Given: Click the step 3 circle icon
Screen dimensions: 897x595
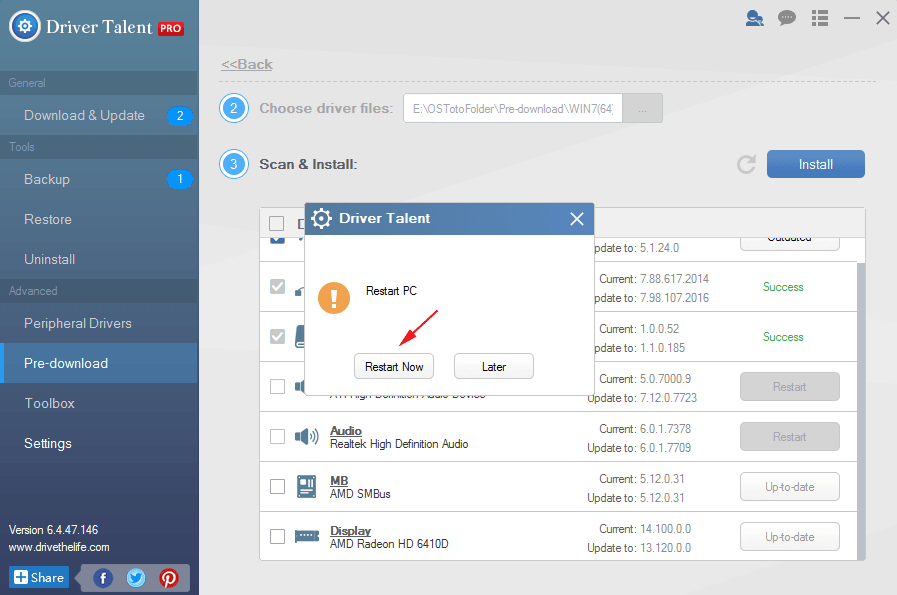Looking at the screenshot, I should (233, 164).
